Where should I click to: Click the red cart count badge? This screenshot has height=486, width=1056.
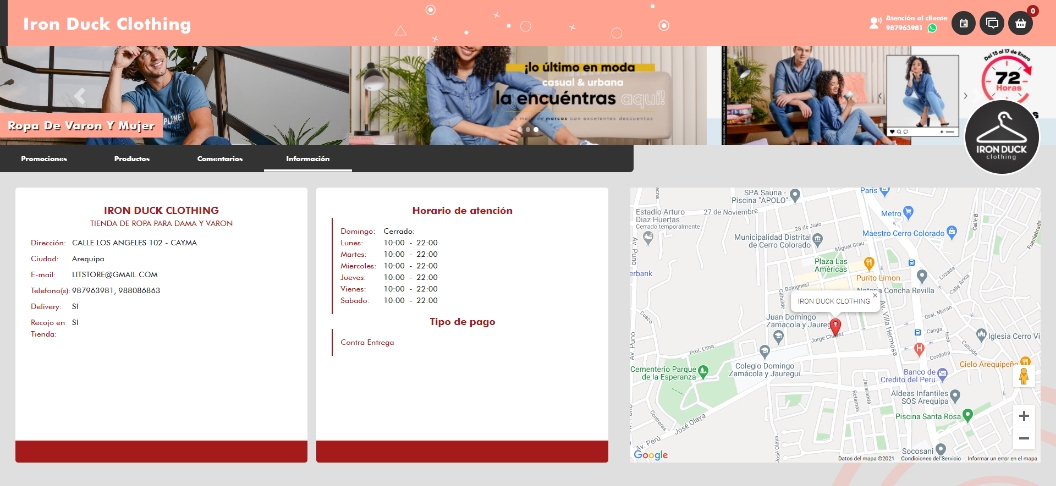[x=1032, y=11]
